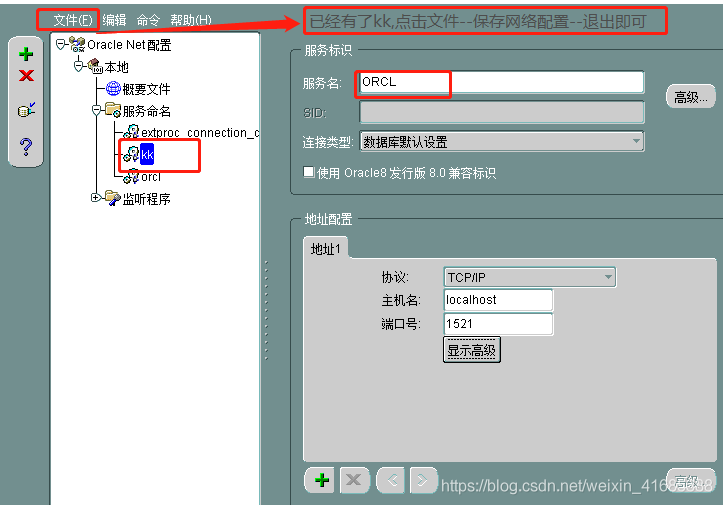This screenshot has width=723, height=505.
Task: Click the Oracle Net 配置 root node icon
Action: (x=77, y=44)
